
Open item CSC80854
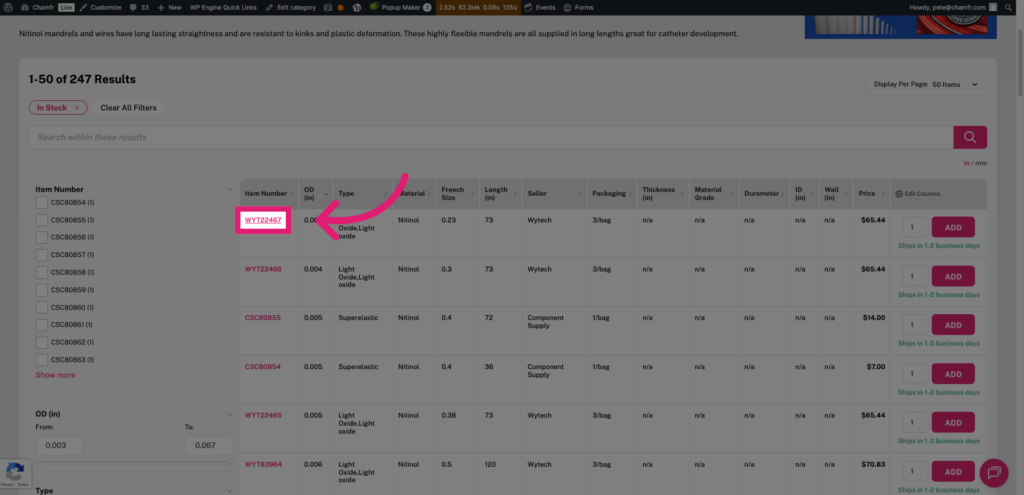click(x=263, y=367)
